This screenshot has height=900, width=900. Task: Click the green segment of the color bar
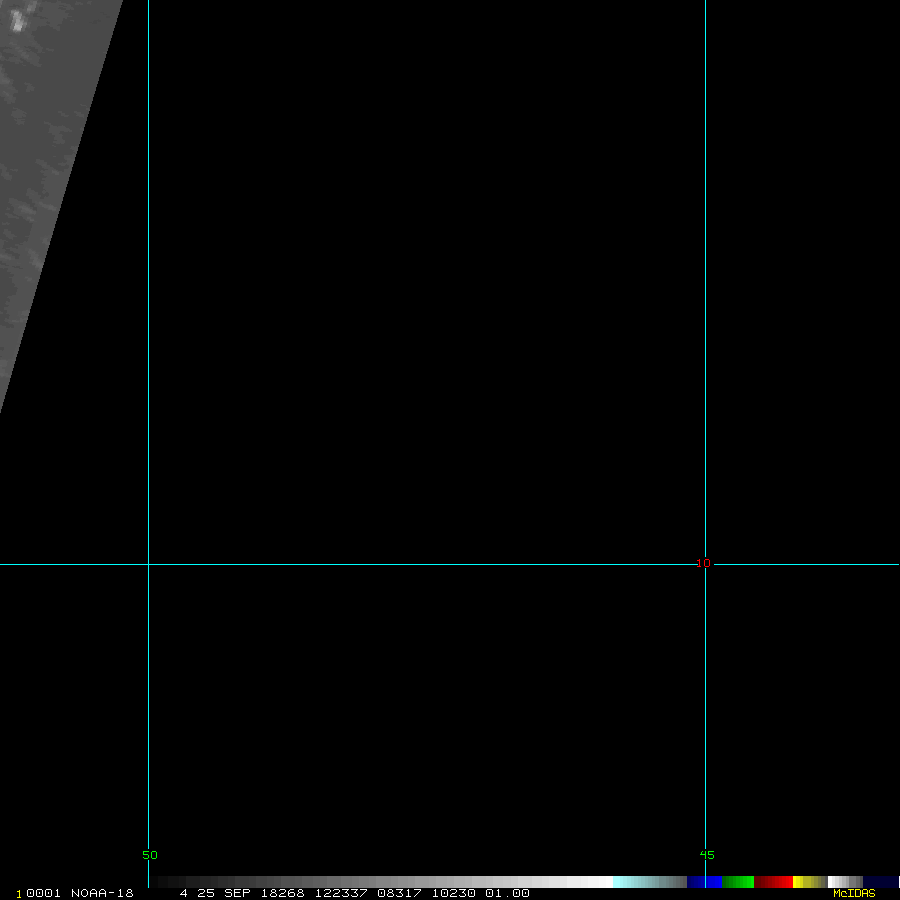(x=738, y=882)
